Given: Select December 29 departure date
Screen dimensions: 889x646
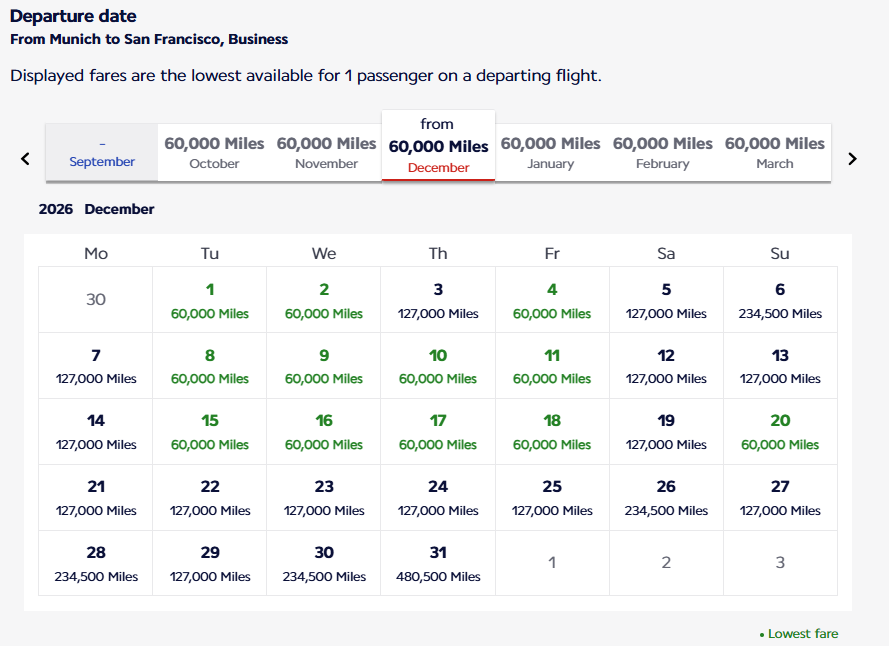Looking at the screenshot, I should 210,563.
